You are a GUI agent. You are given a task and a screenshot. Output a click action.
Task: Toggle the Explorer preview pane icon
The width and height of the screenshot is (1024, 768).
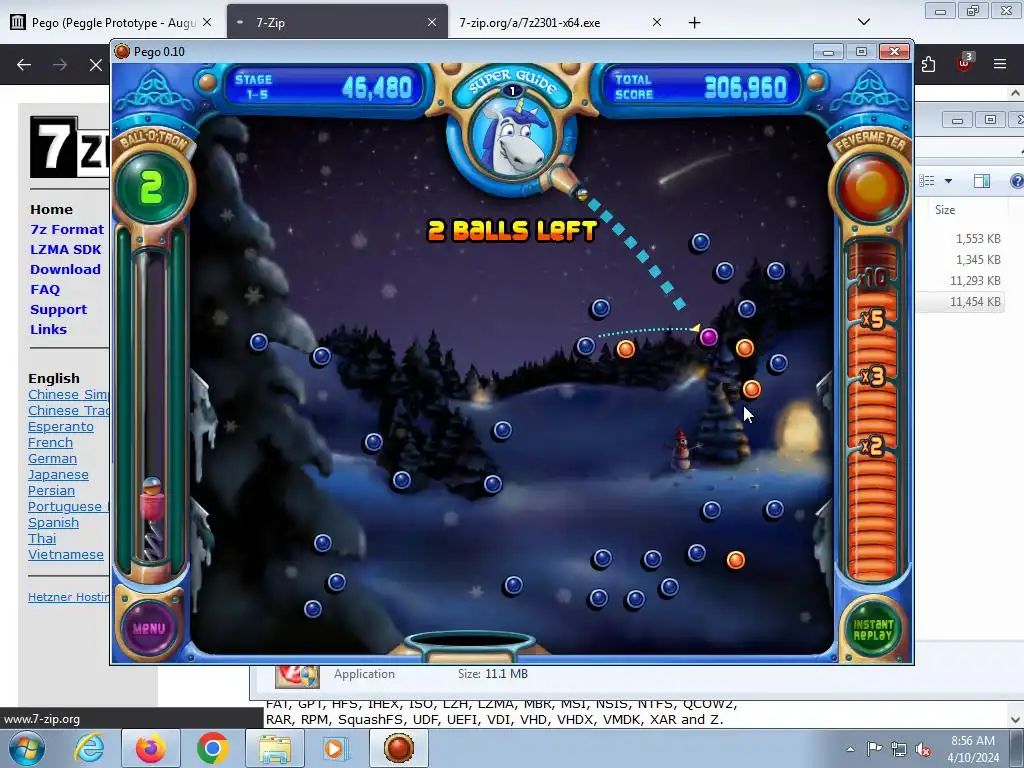pos(982,181)
